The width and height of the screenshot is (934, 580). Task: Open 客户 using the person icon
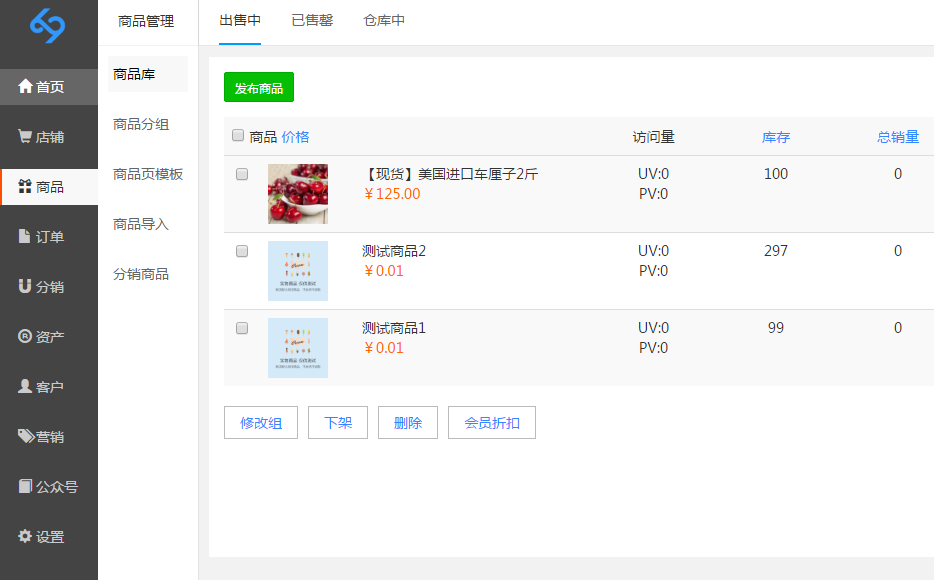[25, 387]
